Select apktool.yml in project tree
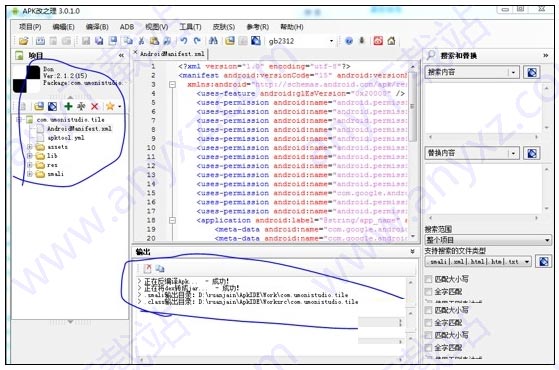The height and width of the screenshot is (370, 559). coord(66,138)
